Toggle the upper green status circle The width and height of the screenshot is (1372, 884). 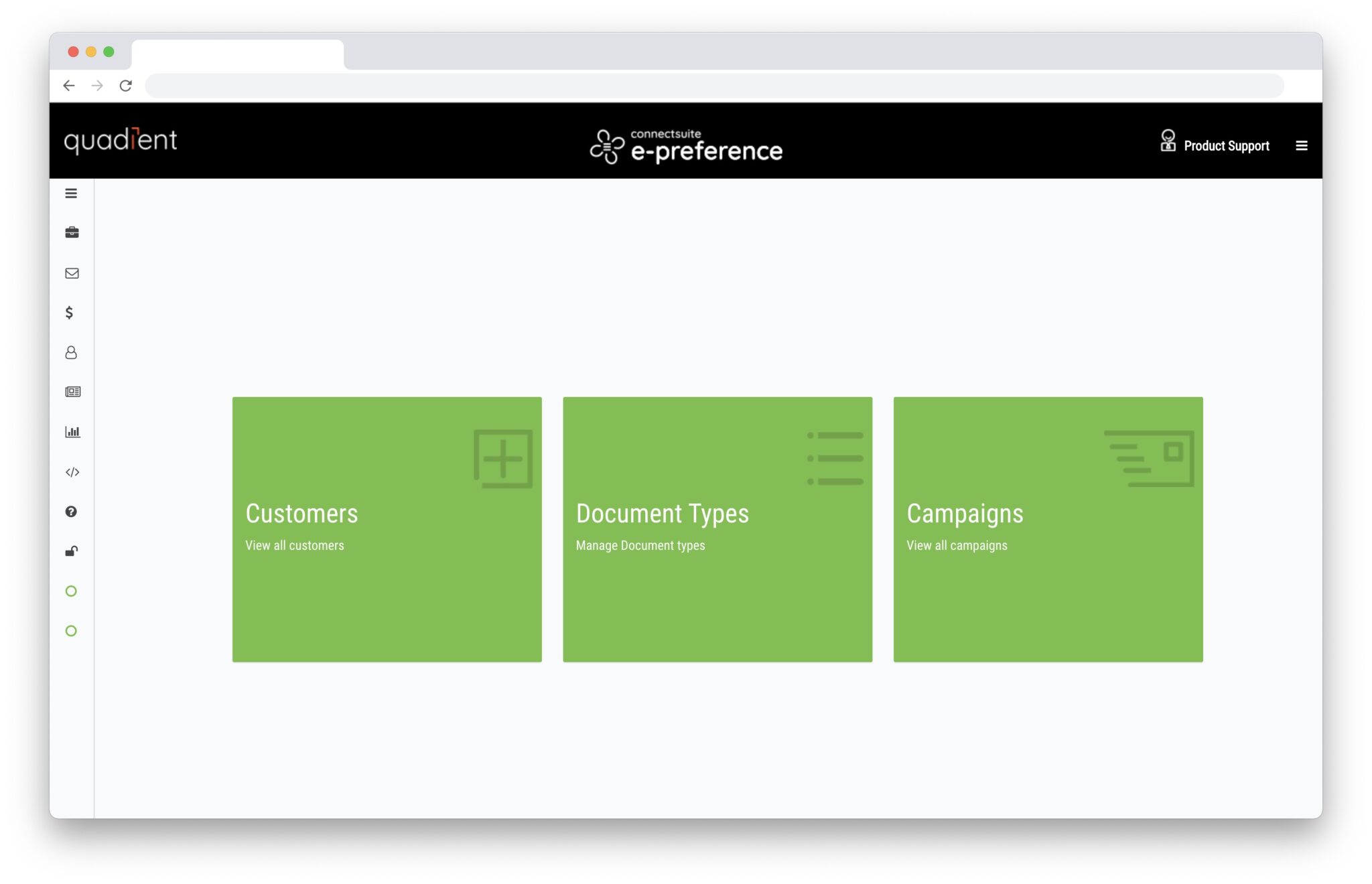(x=71, y=591)
